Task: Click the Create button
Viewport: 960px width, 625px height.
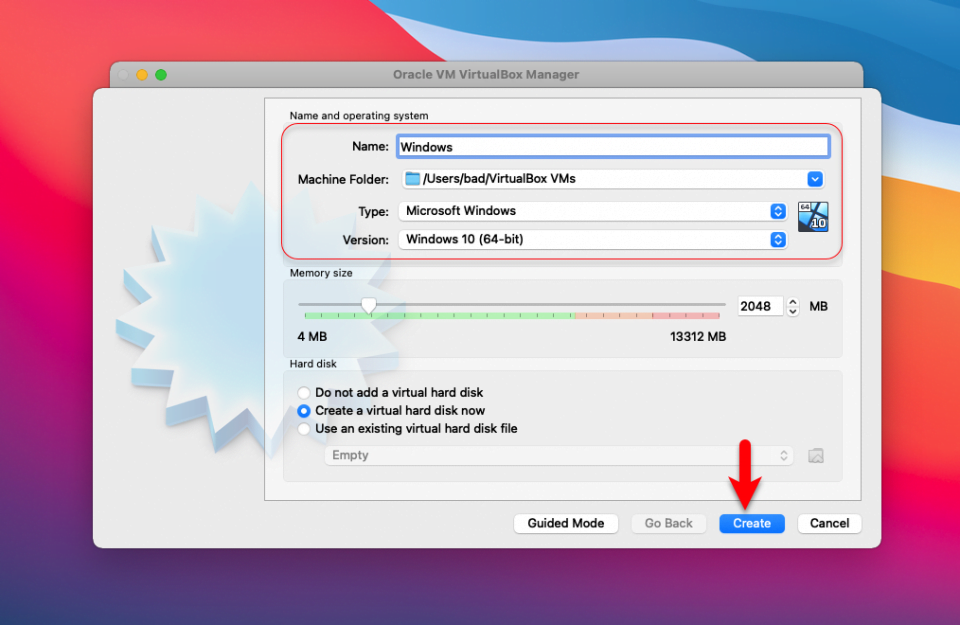Action: 751,523
